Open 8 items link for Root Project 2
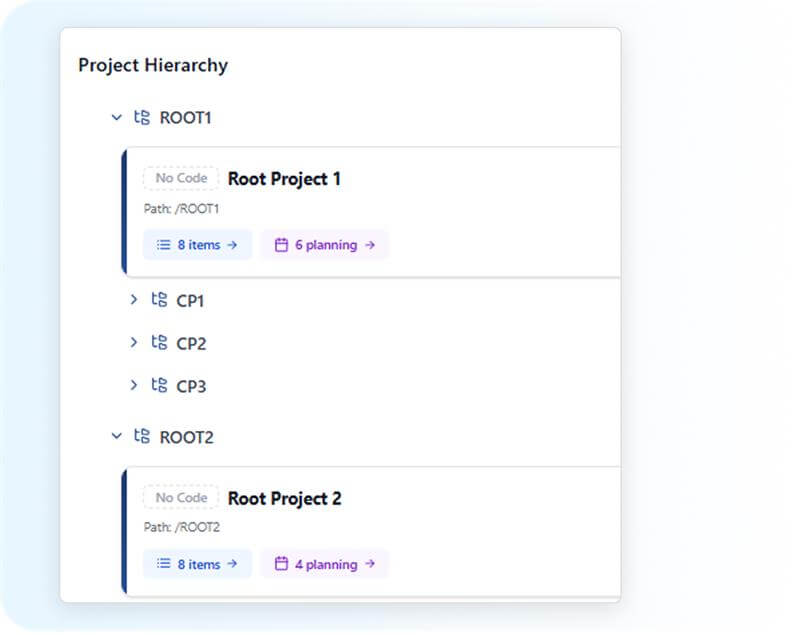 point(198,564)
